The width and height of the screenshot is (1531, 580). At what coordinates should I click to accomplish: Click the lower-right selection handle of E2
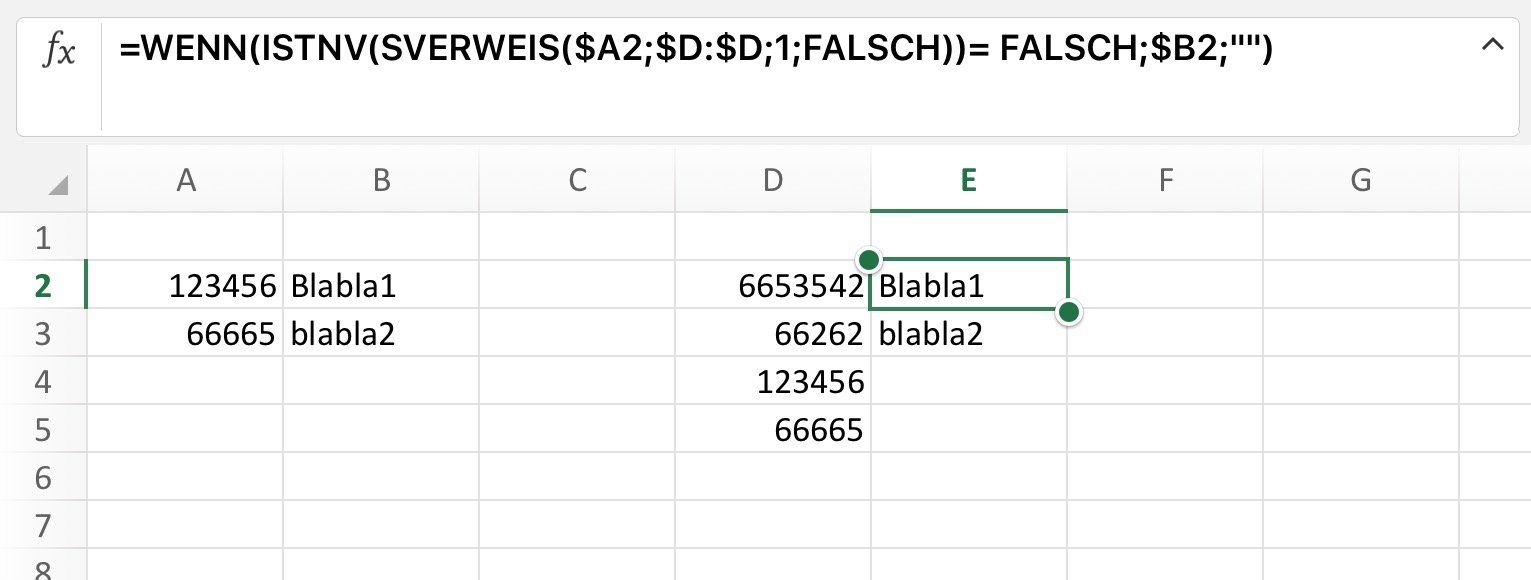[1068, 312]
